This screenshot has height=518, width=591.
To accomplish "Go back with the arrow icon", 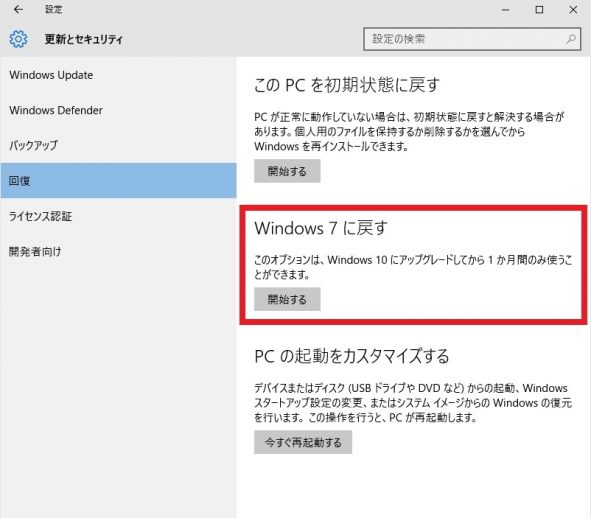I will [x=18, y=9].
